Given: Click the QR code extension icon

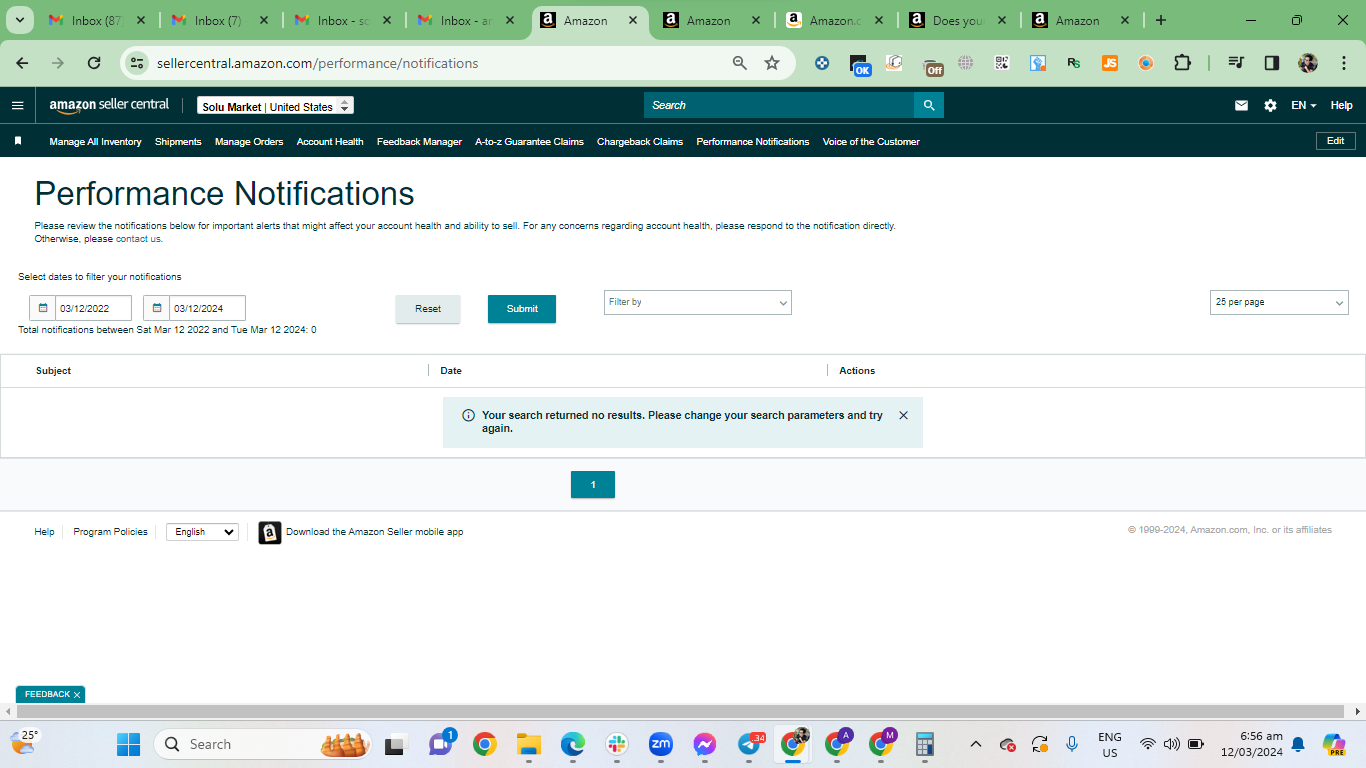Looking at the screenshot, I should pyautogui.click(x=1002, y=63).
